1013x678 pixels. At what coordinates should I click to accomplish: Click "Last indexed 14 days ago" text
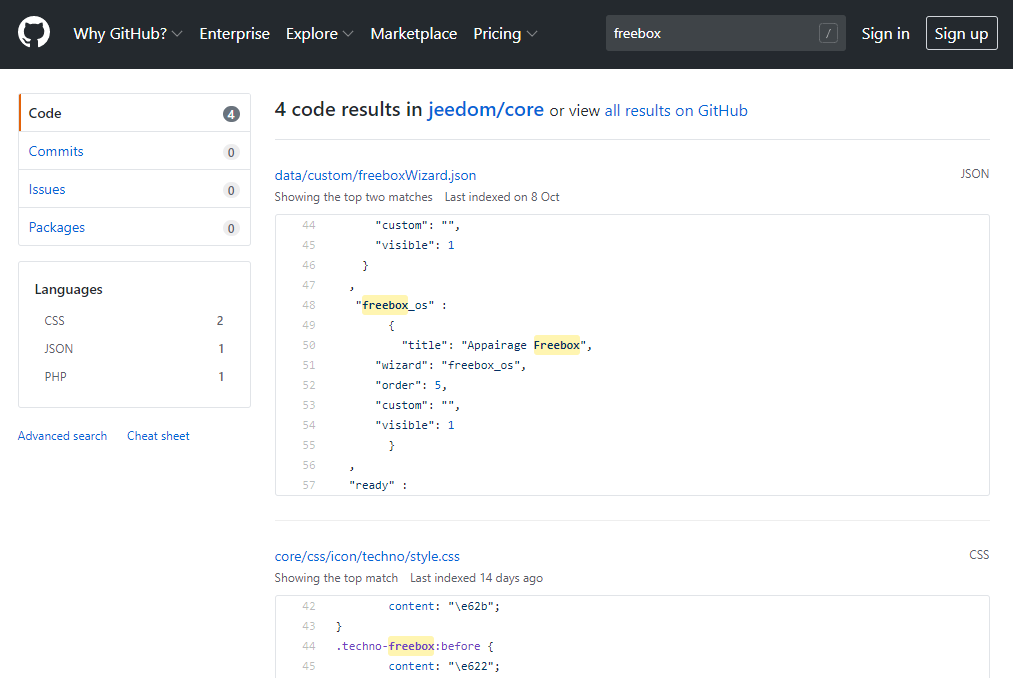coord(476,578)
